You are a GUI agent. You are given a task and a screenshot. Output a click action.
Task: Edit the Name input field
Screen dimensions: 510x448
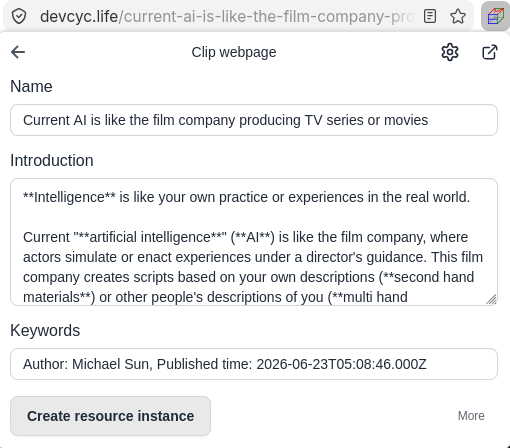pyautogui.click(x=254, y=120)
